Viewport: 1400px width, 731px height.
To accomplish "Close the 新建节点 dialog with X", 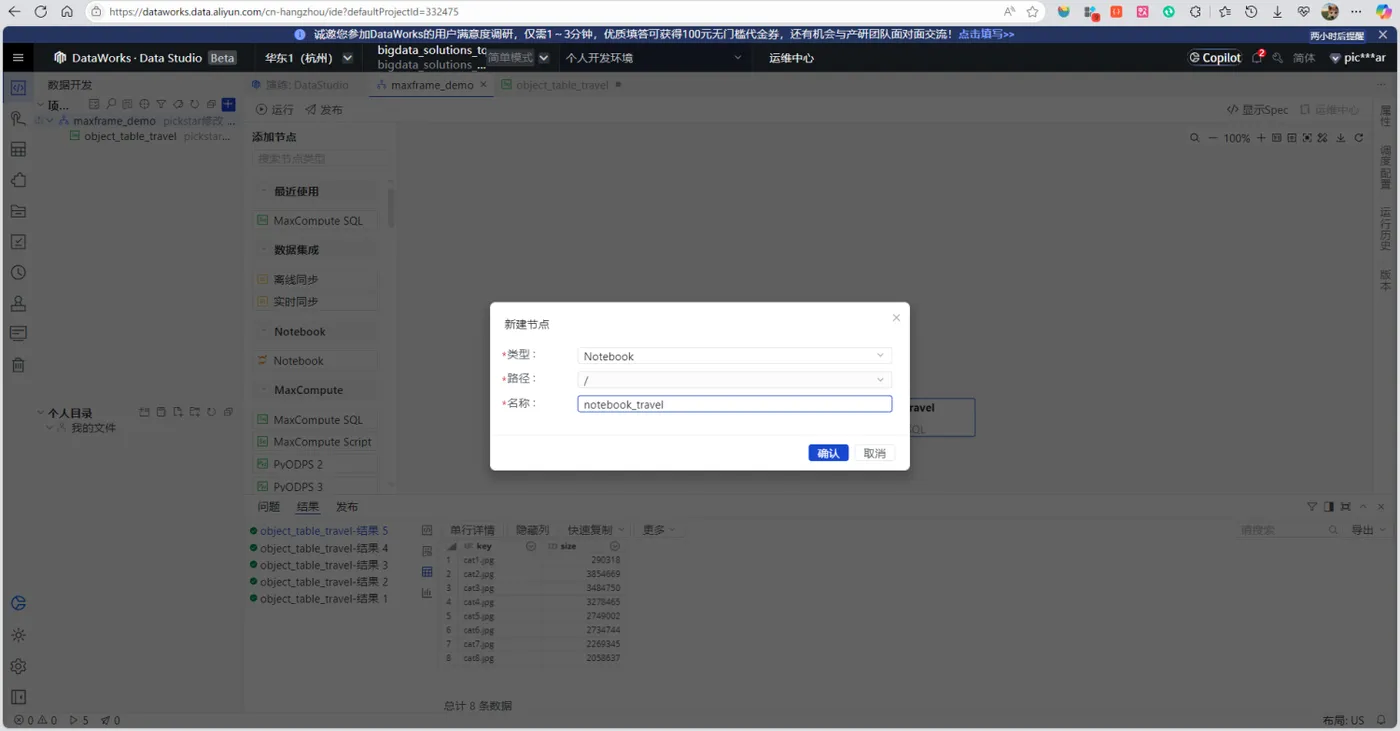I will point(896,318).
